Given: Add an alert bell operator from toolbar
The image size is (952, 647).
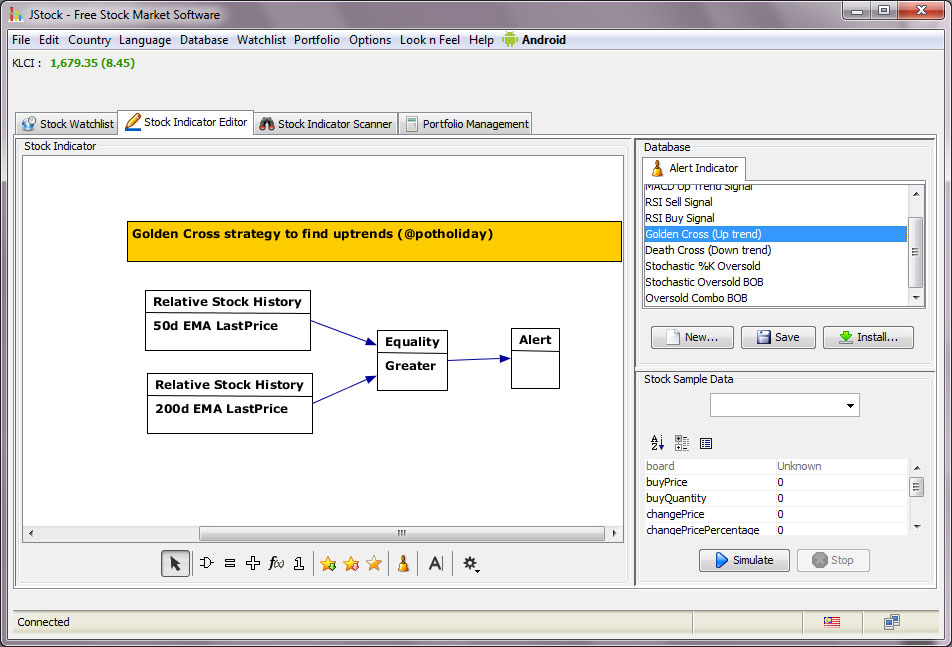Looking at the screenshot, I should [403, 563].
